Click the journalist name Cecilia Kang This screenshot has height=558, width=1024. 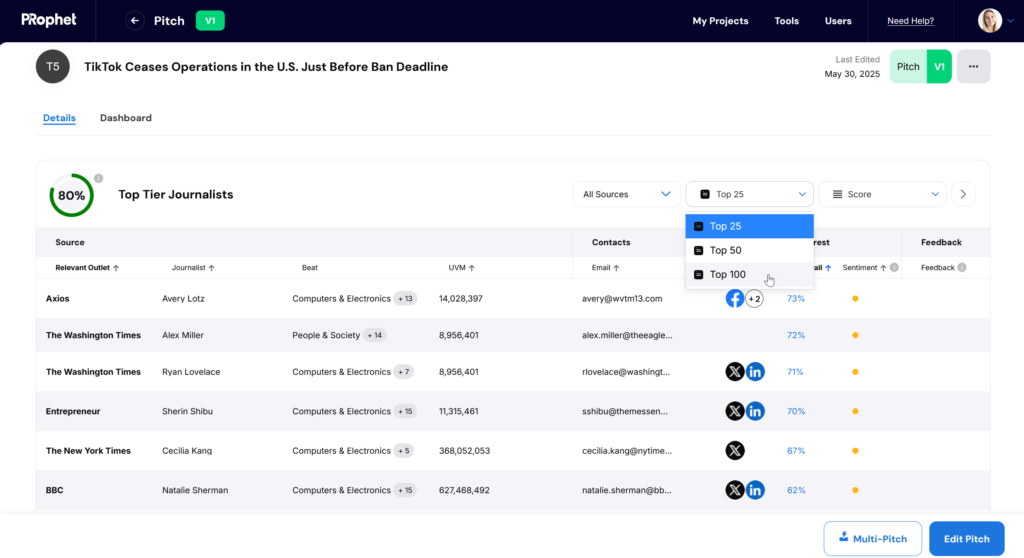[x=187, y=451]
